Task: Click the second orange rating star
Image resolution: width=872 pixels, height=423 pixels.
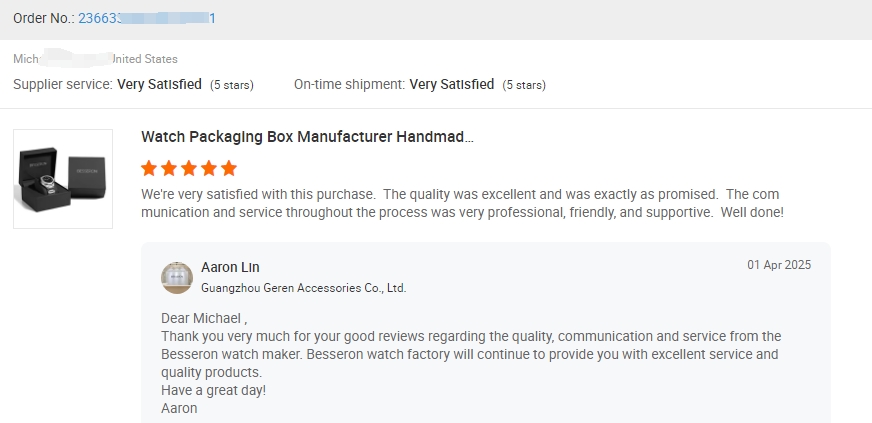Action: [x=170, y=168]
